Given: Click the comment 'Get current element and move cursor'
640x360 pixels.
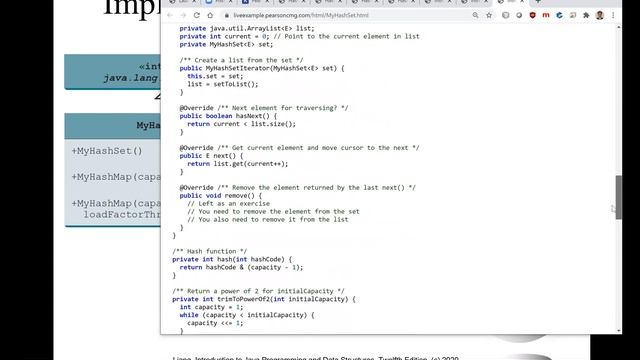Looking at the screenshot, I should click(x=318, y=148).
